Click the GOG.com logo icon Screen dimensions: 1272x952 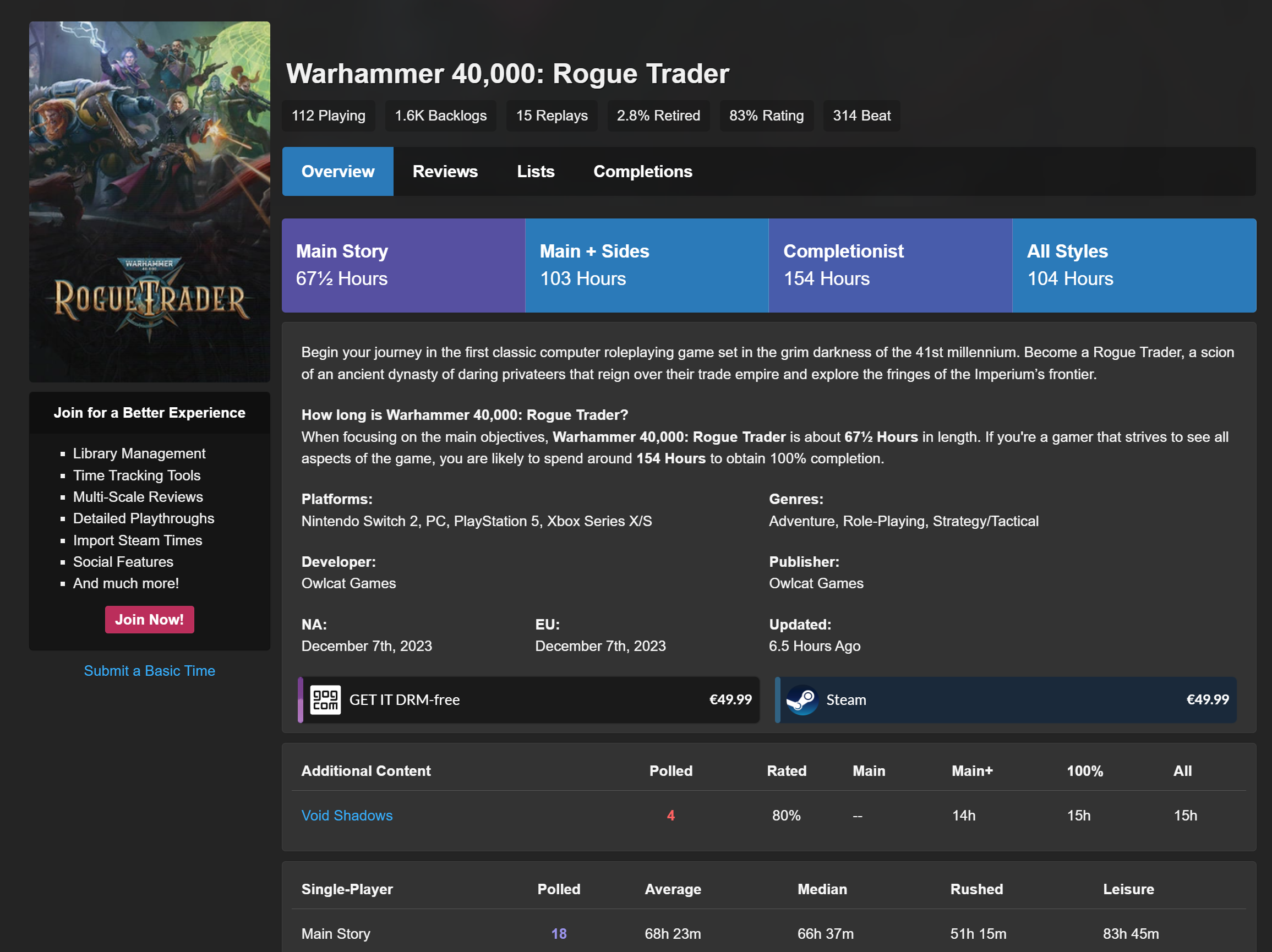[x=325, y=699]
